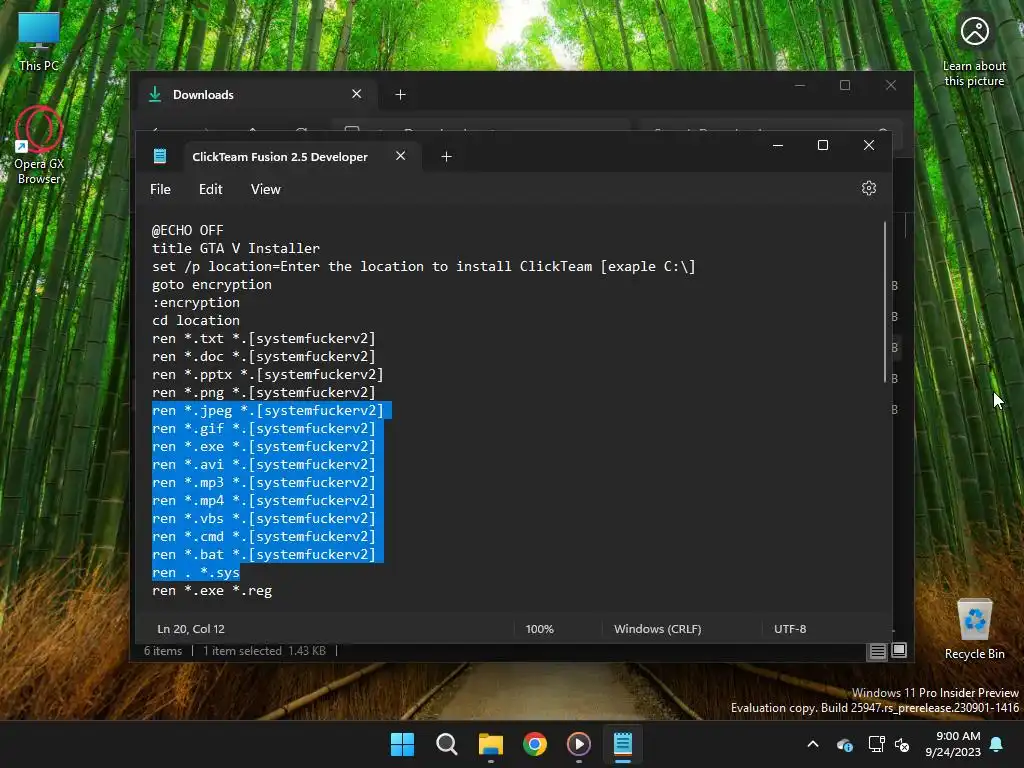The height and width of the screenshot is (768, 1024).
Task: Click the 100% zoom level in status bar
Action: 539,629
